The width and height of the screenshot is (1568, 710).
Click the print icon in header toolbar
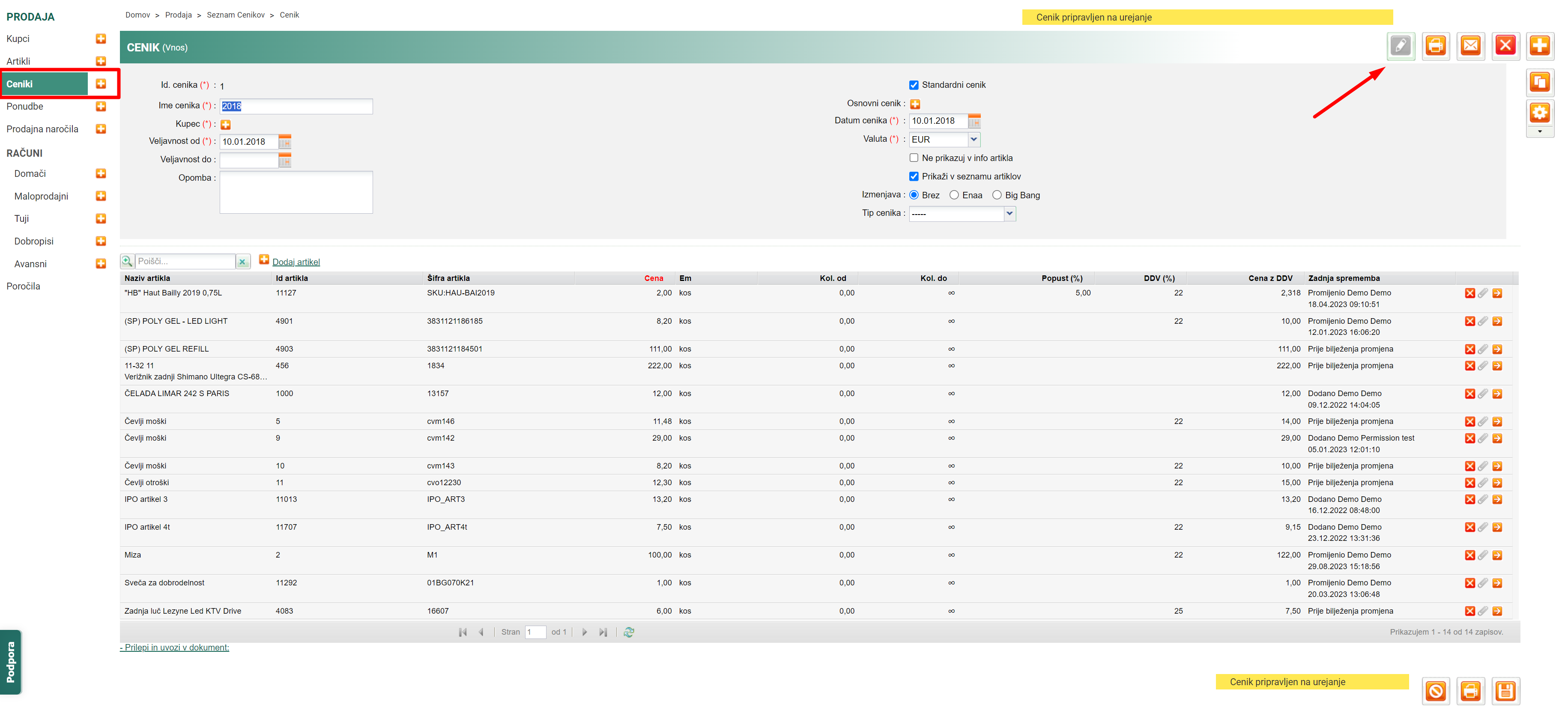click(1435, 46)
